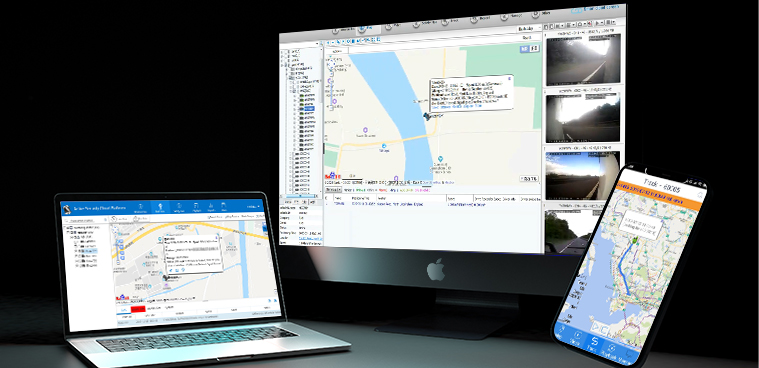Select the highlighted tab icon in laptop blue header

tap(160, 207)
